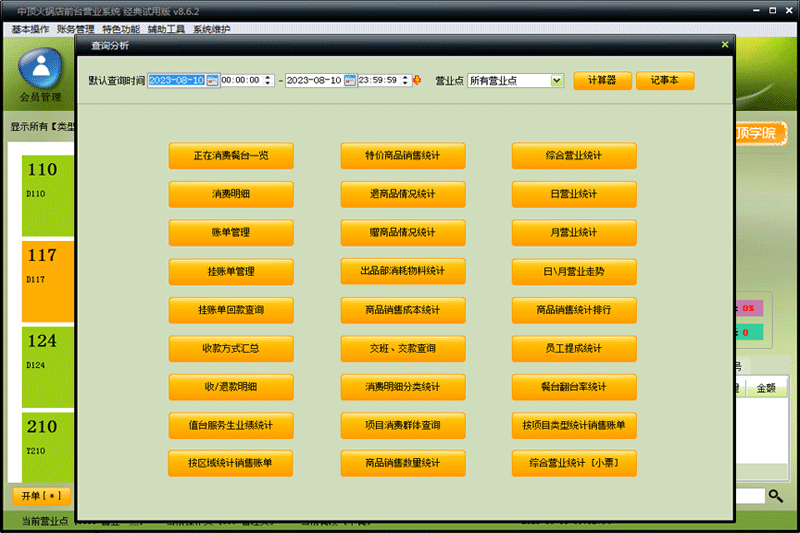
Task: Open the end date calendar picker icon
Action: 349,81
